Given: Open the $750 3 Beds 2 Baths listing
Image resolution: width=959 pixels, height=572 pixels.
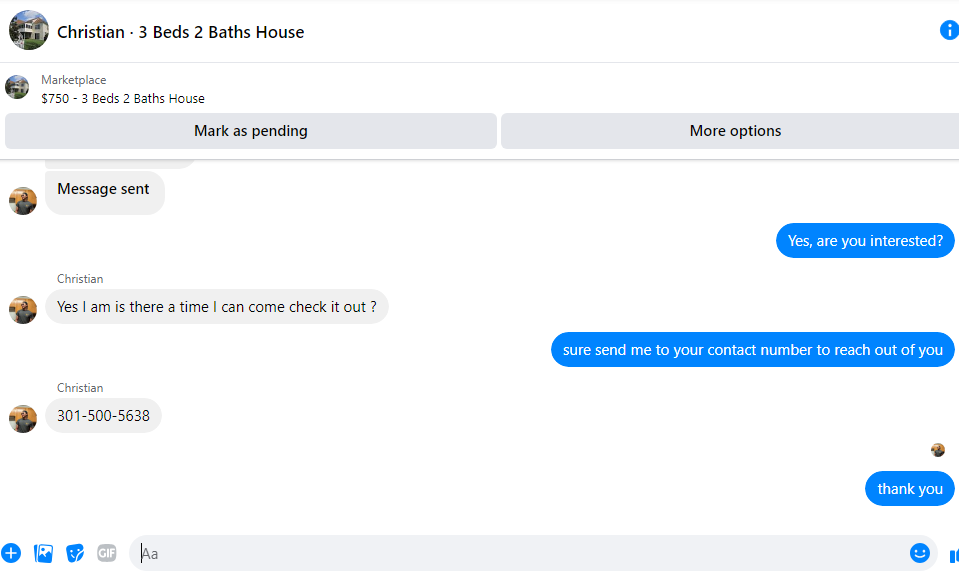Looking at the screenshot, I should point(123,98).
